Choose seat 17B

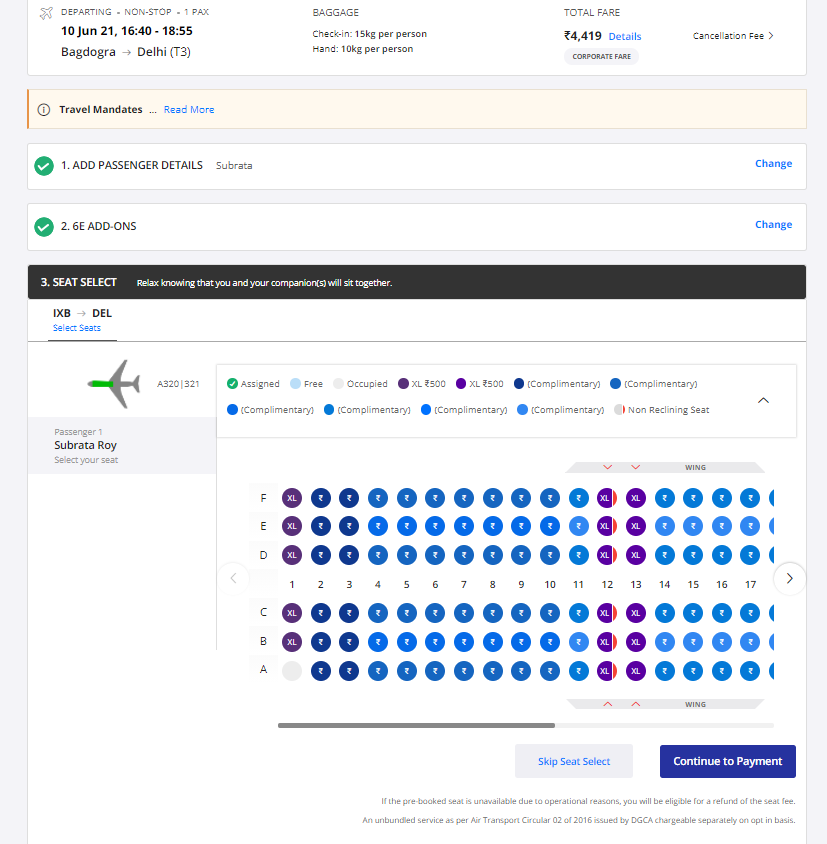(750, 642)
